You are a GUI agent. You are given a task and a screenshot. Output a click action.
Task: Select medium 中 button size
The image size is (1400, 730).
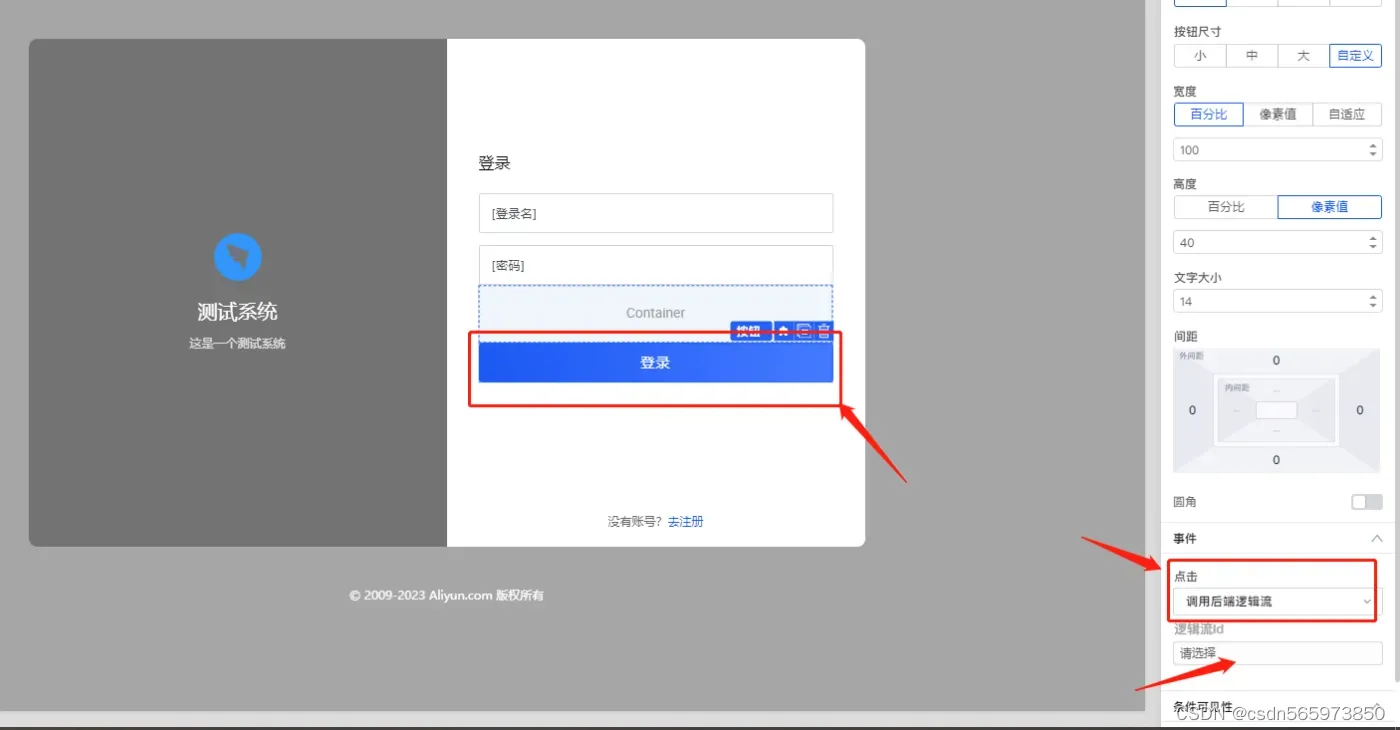(1252, 56)
